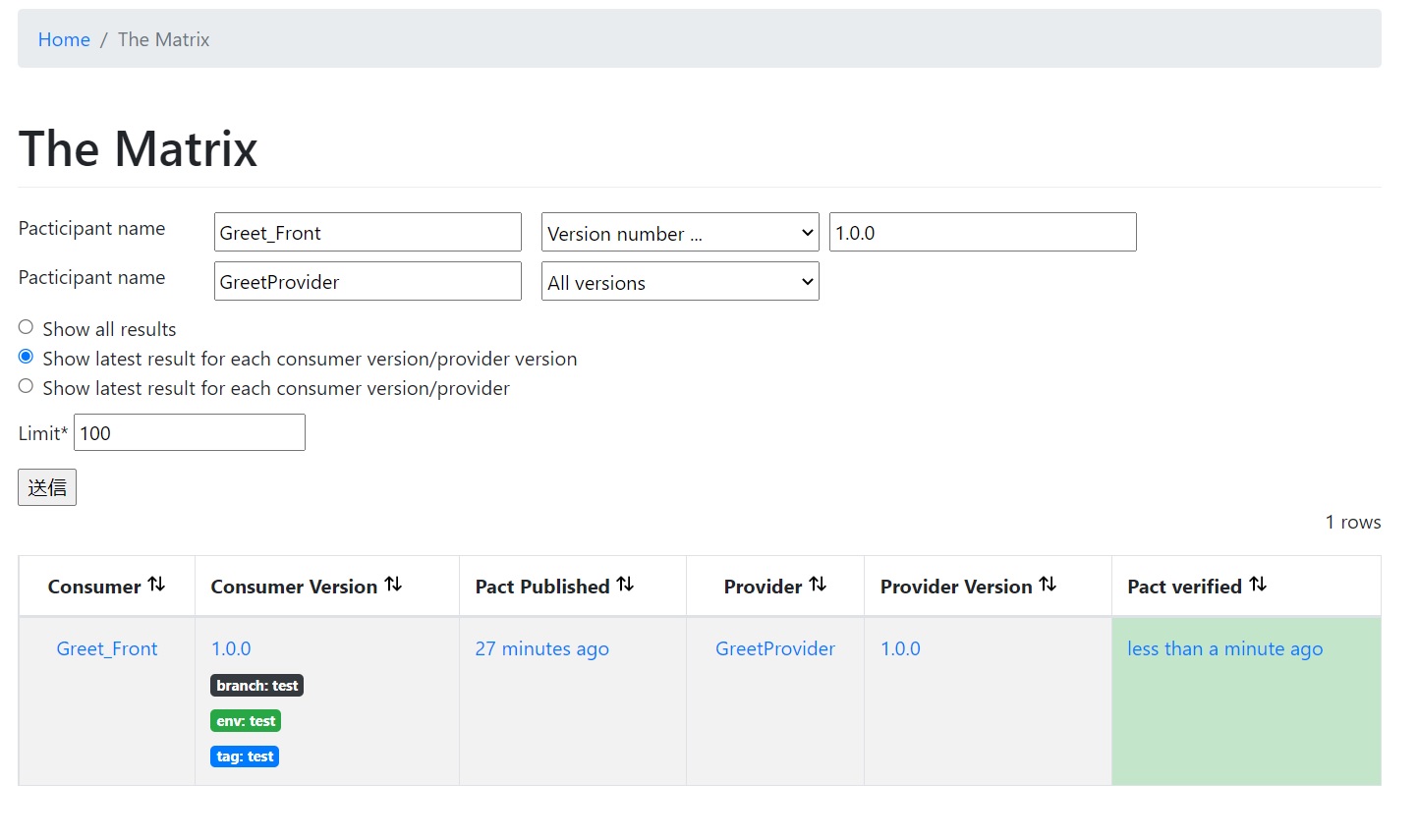
Task: Sort the Provider column using arrows
Action: pos(818,585)
